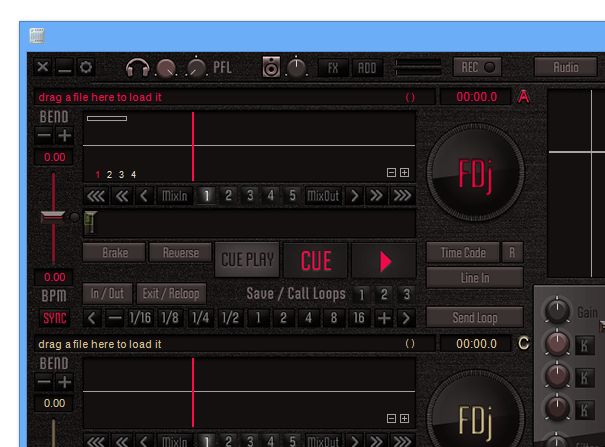
Task: Click the headphone volume knob
Action: click(166, 69)
